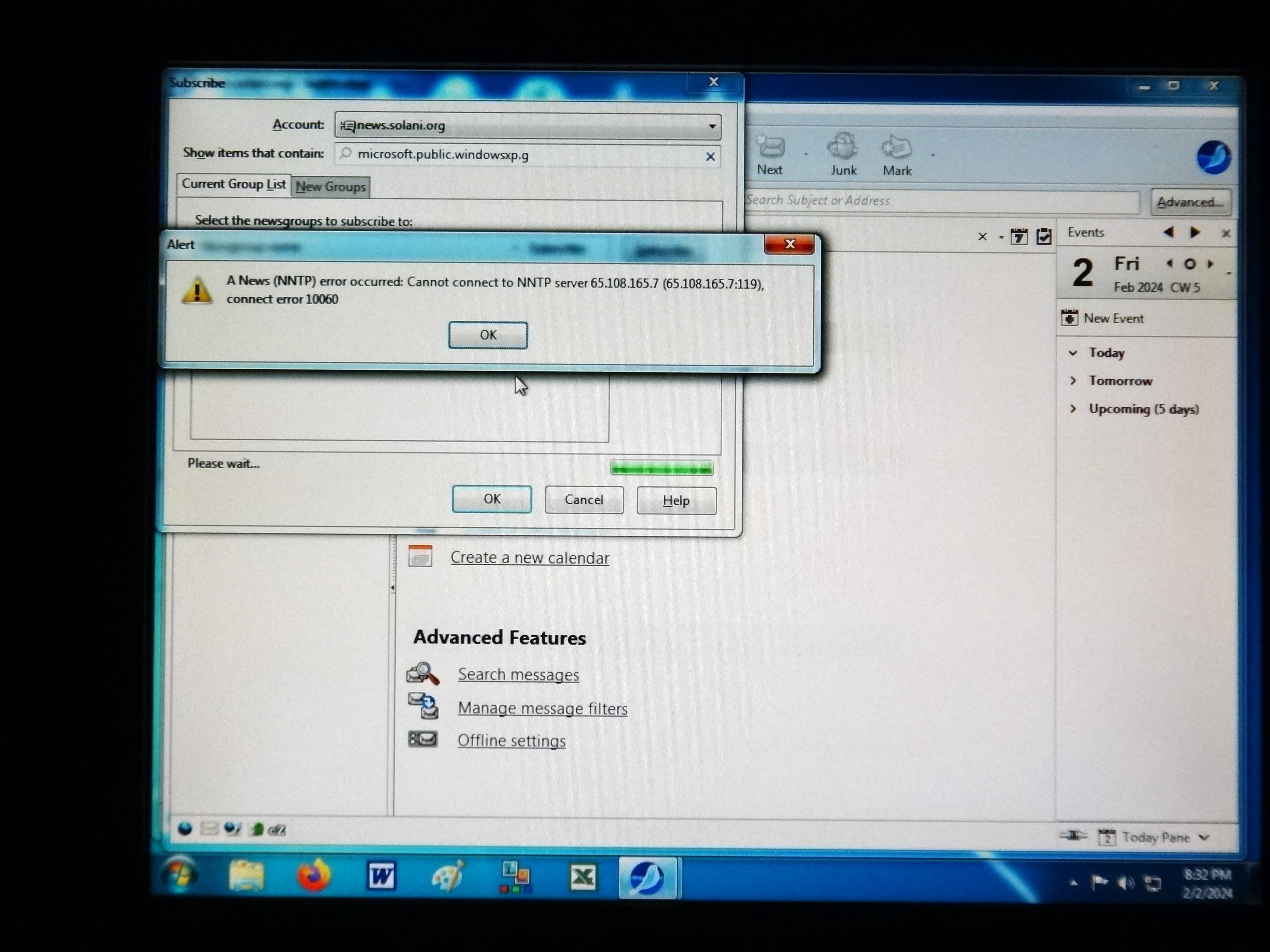Click the Manage message filters icon
Image resolution: width=1270 pixels, height=952 pixels.
[x=423, y=706]
